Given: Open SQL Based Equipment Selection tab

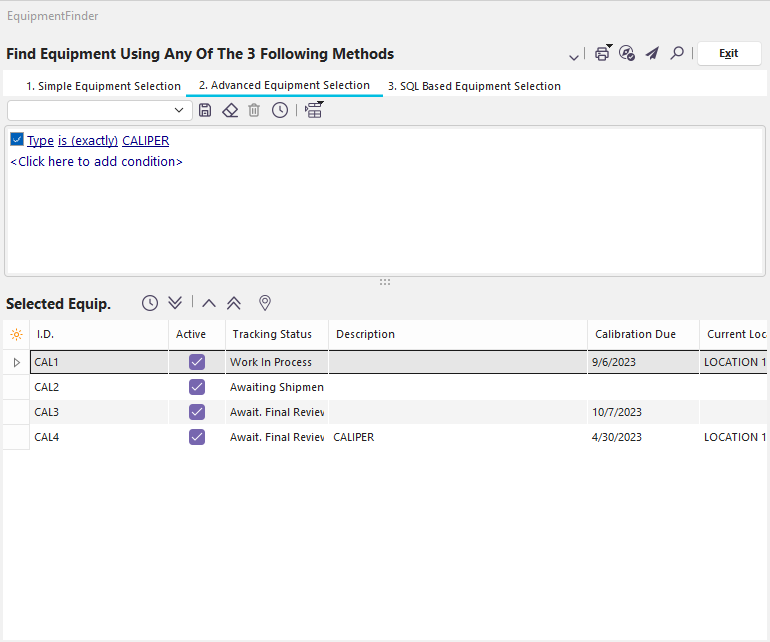Looking at the screenshot, I should pos(474,86).
